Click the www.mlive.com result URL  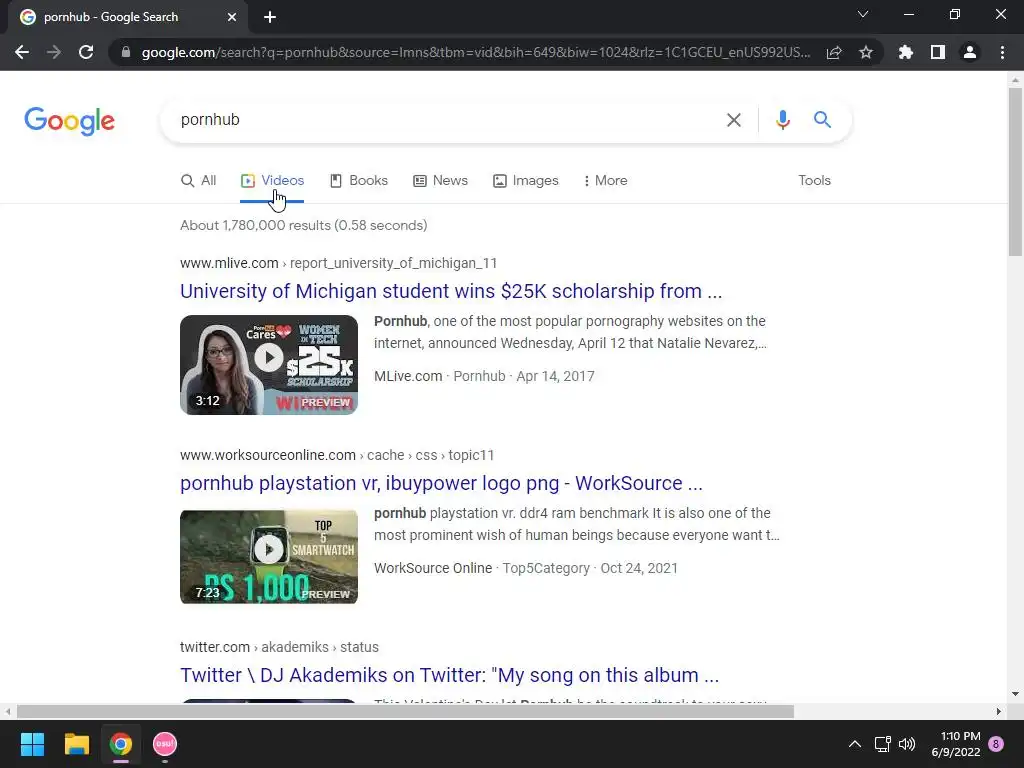[338, 263]
